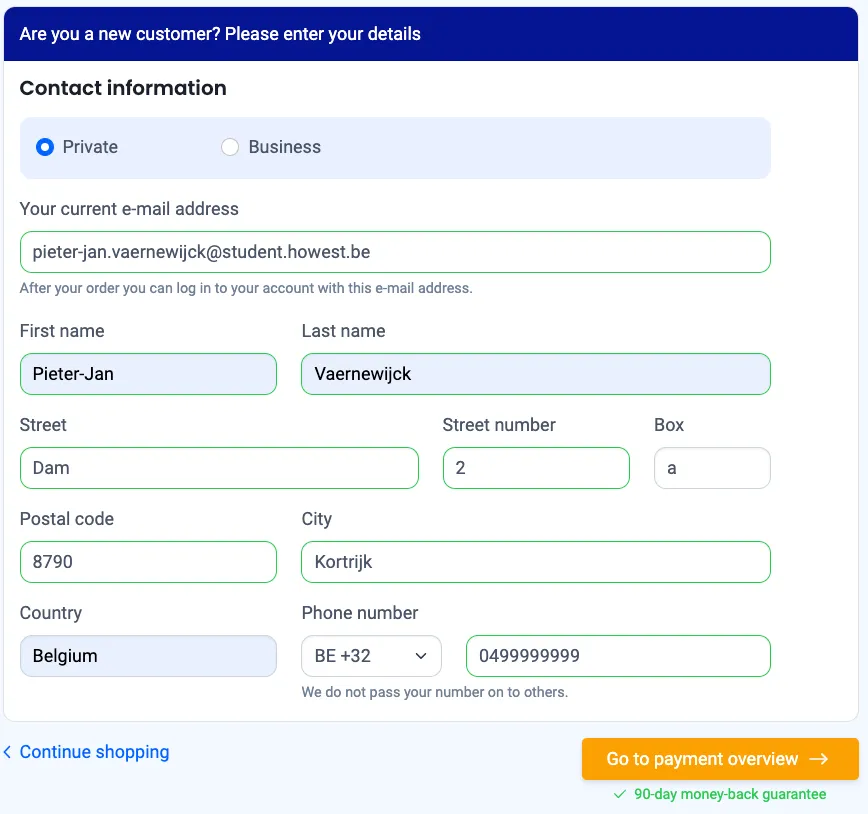
Task: Click the Box input field
Action: 712,468
